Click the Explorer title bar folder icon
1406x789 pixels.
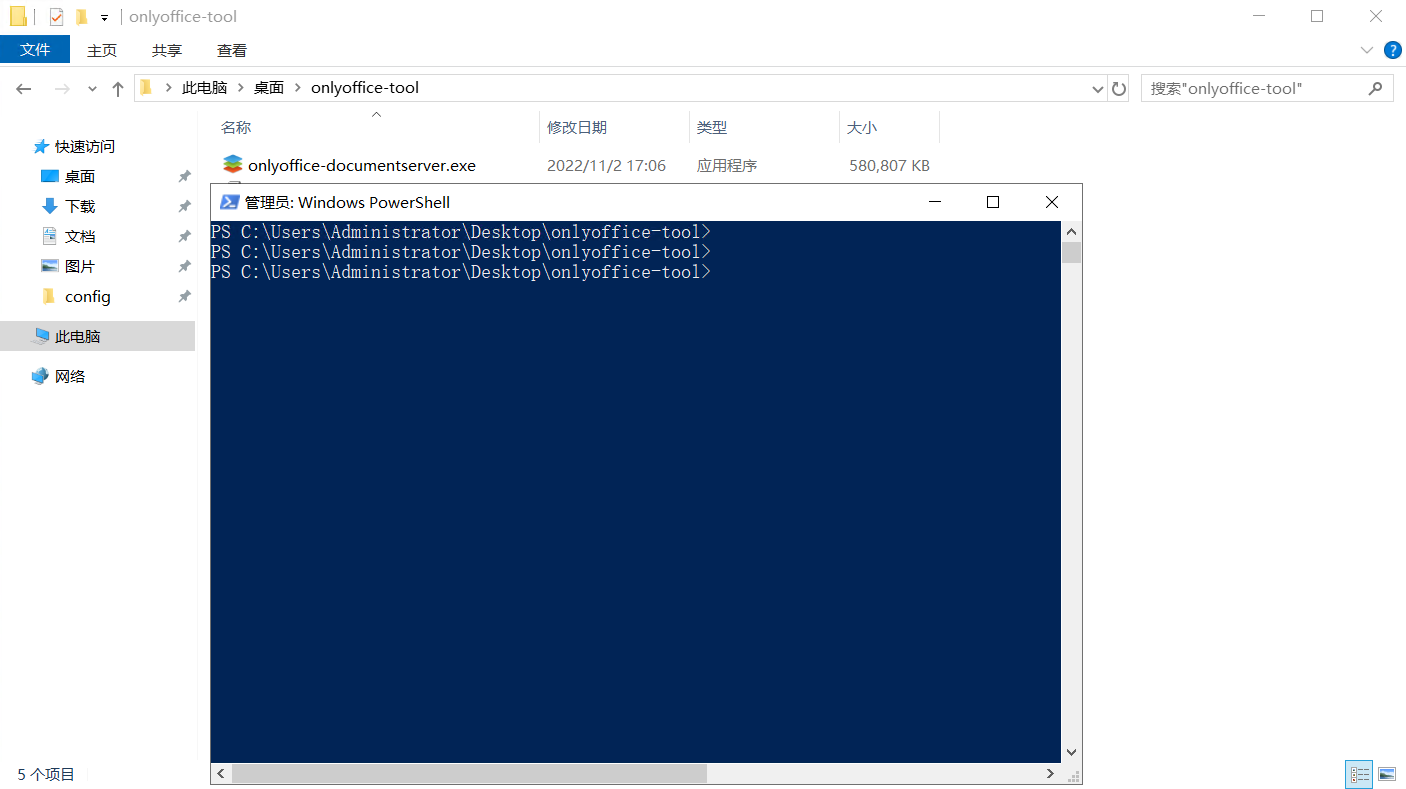pos(18,16)
